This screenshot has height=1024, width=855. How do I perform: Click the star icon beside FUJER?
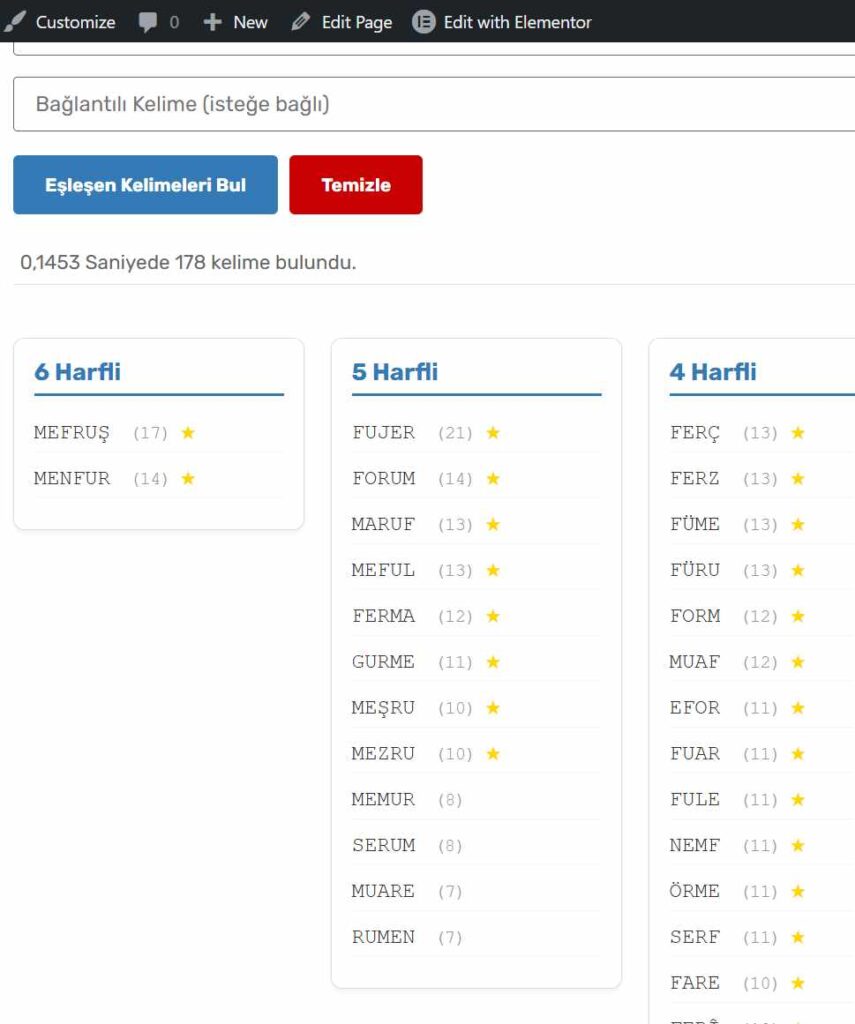click(493, 433)
